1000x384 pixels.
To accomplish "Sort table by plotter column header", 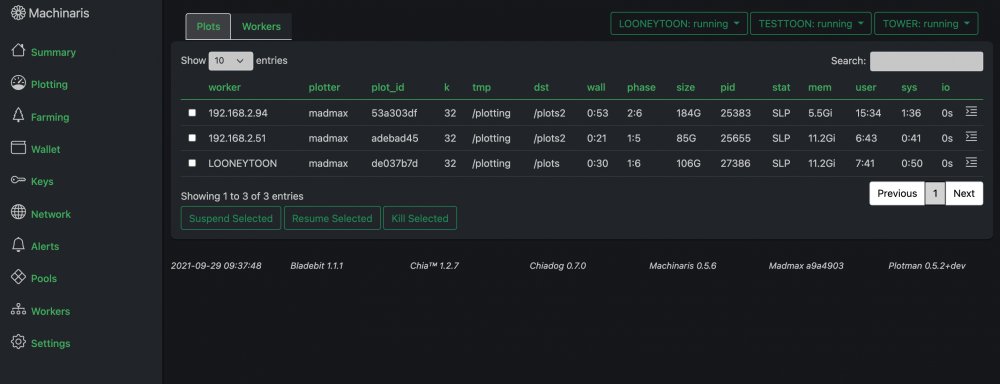I will (325, 87).
